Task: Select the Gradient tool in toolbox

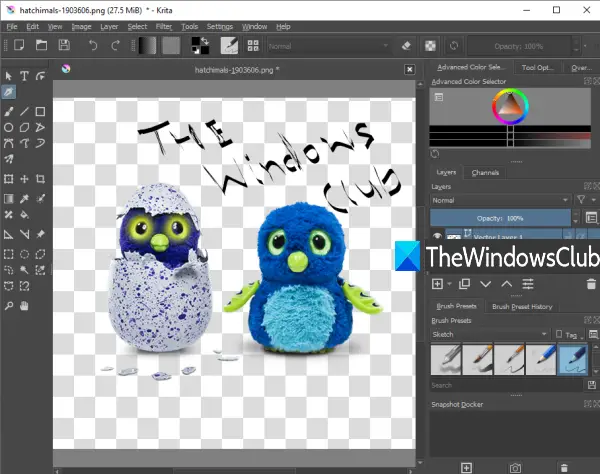Action: tap(8, 198)
